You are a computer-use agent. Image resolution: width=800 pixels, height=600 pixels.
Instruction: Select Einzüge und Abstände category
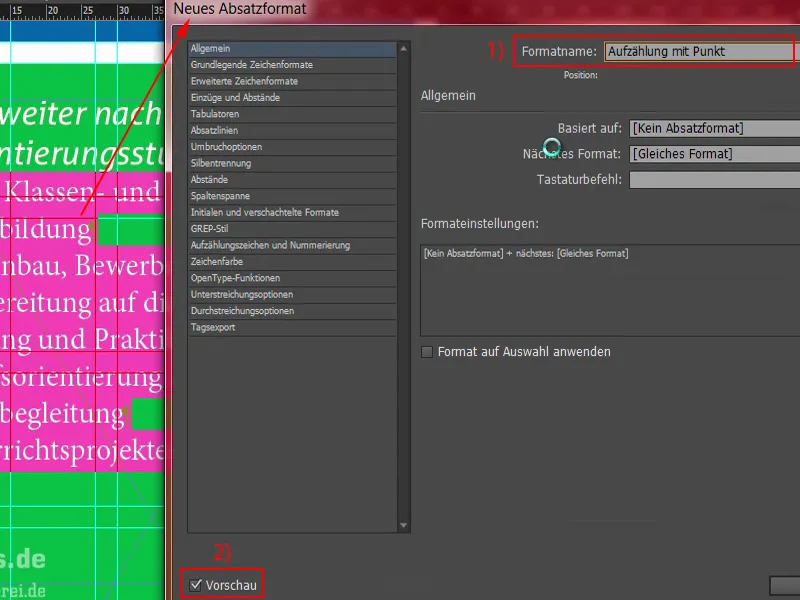292,97
